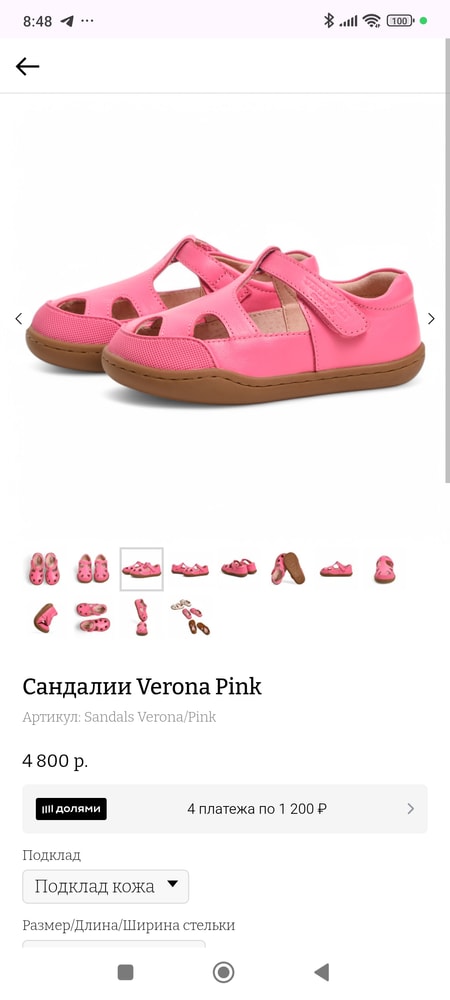Screen dimensions: 450x1000
Task: Tap the 4 платежа по 1 200 ₽ text
Action: [x=257, y=809]
